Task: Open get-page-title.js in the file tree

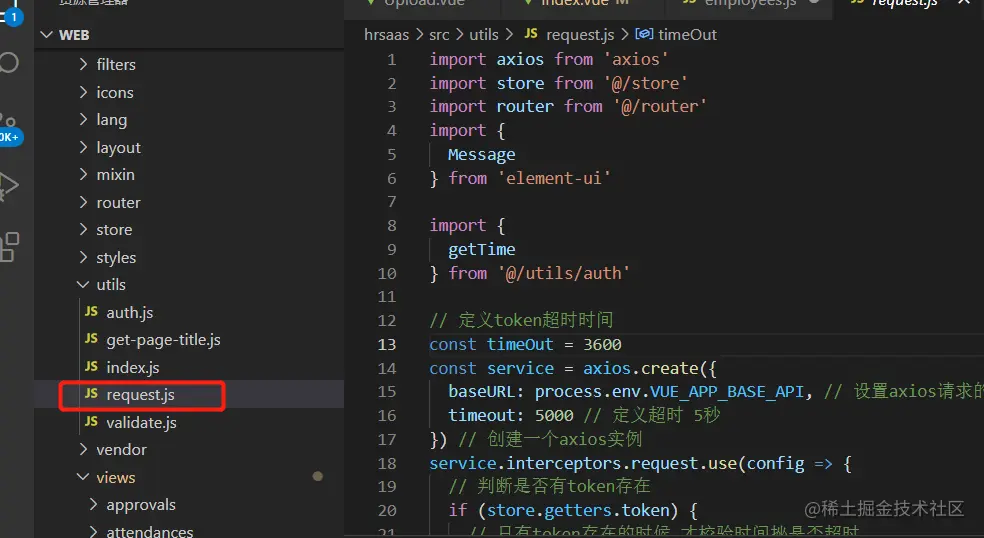Action: click(x=189, y=340)
